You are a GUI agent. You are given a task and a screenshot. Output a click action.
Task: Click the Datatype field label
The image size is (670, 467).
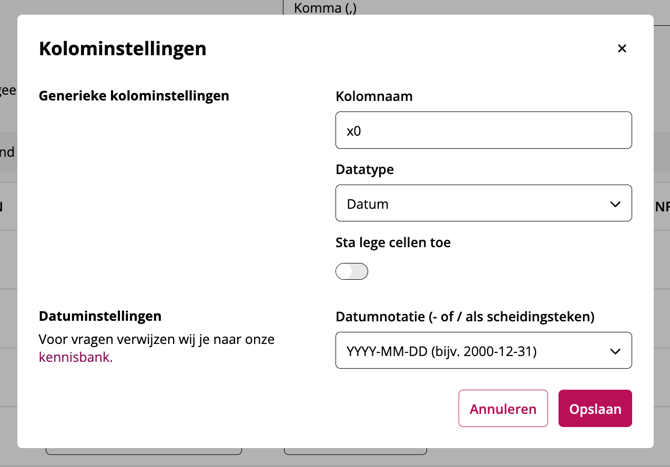[x=365, y=169]
